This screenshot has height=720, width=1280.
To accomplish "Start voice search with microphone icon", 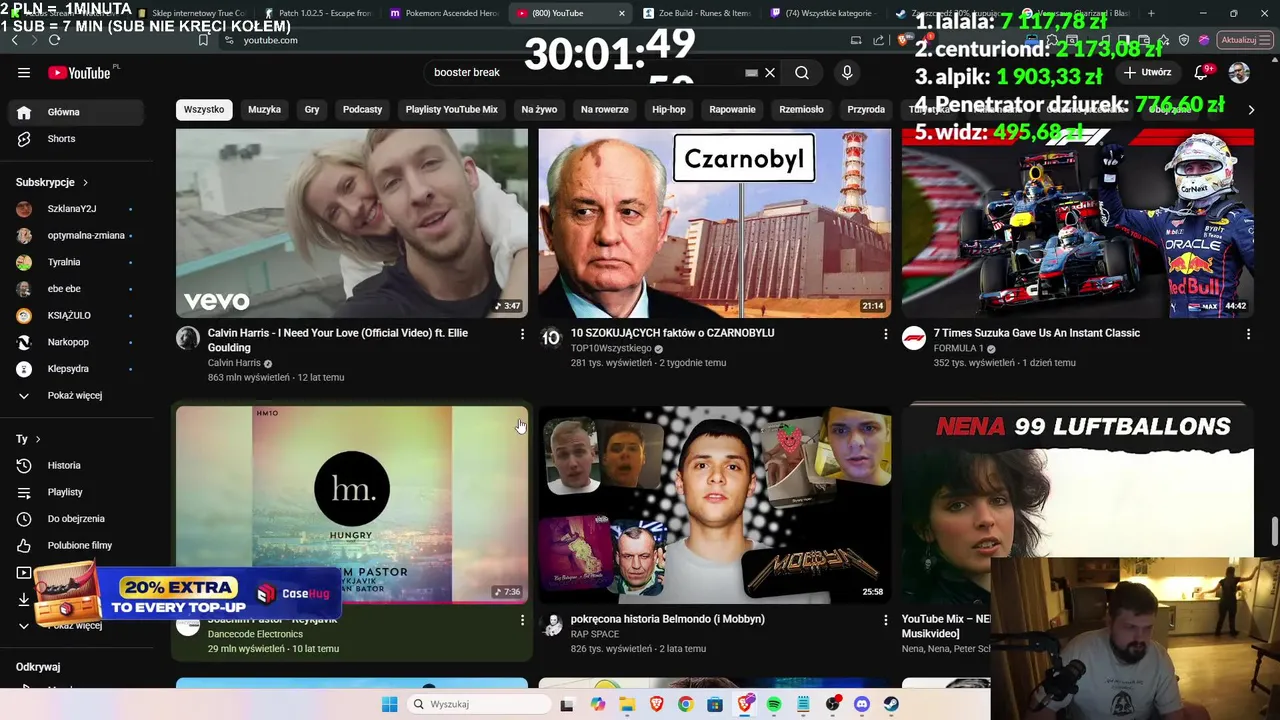I will 847,72.
